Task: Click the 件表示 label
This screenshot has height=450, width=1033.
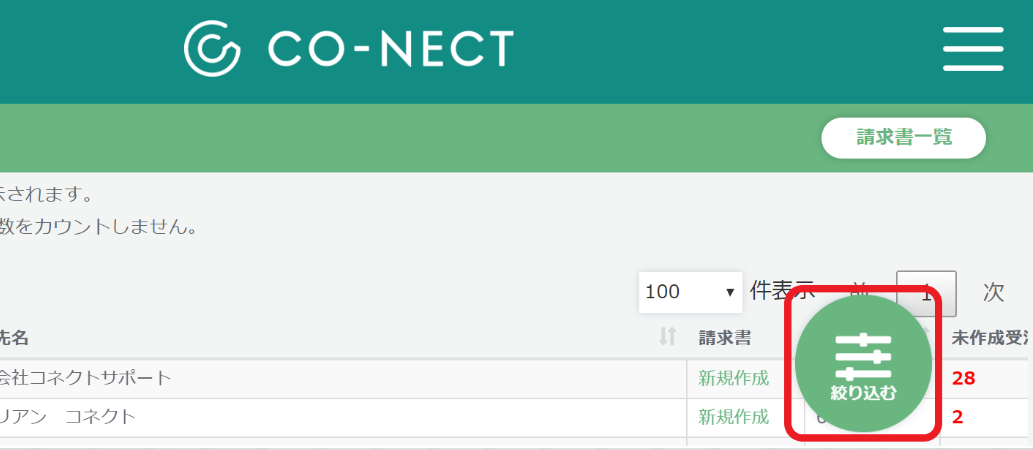Action: pyautogui.click(x=782, y=291)
